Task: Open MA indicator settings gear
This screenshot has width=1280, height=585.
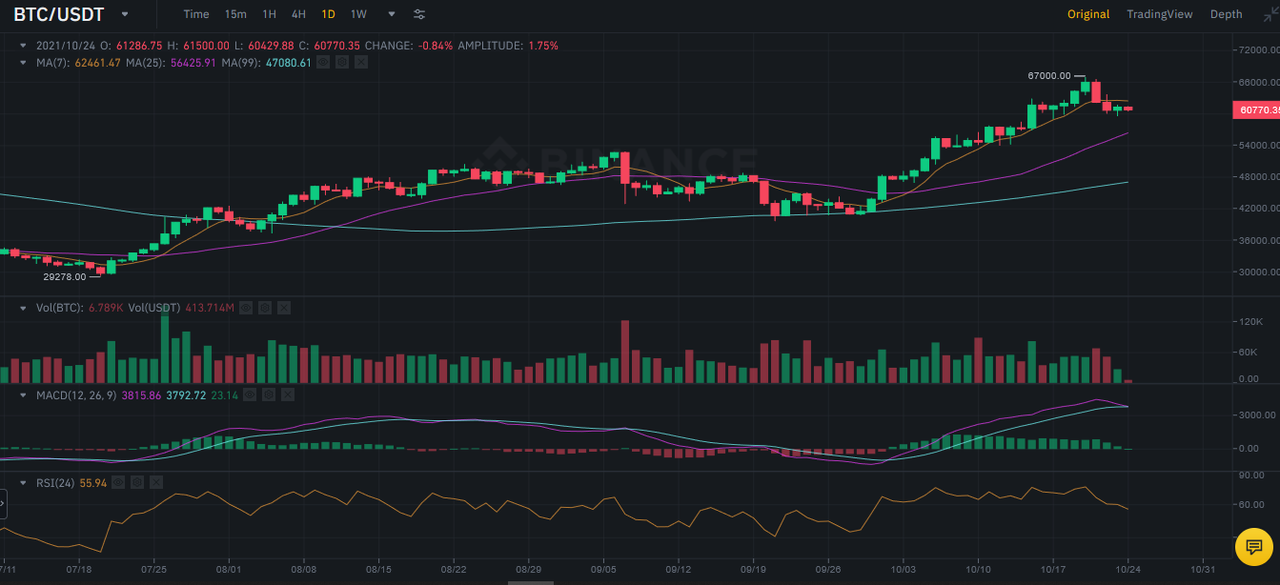Action: pos(341,62)
